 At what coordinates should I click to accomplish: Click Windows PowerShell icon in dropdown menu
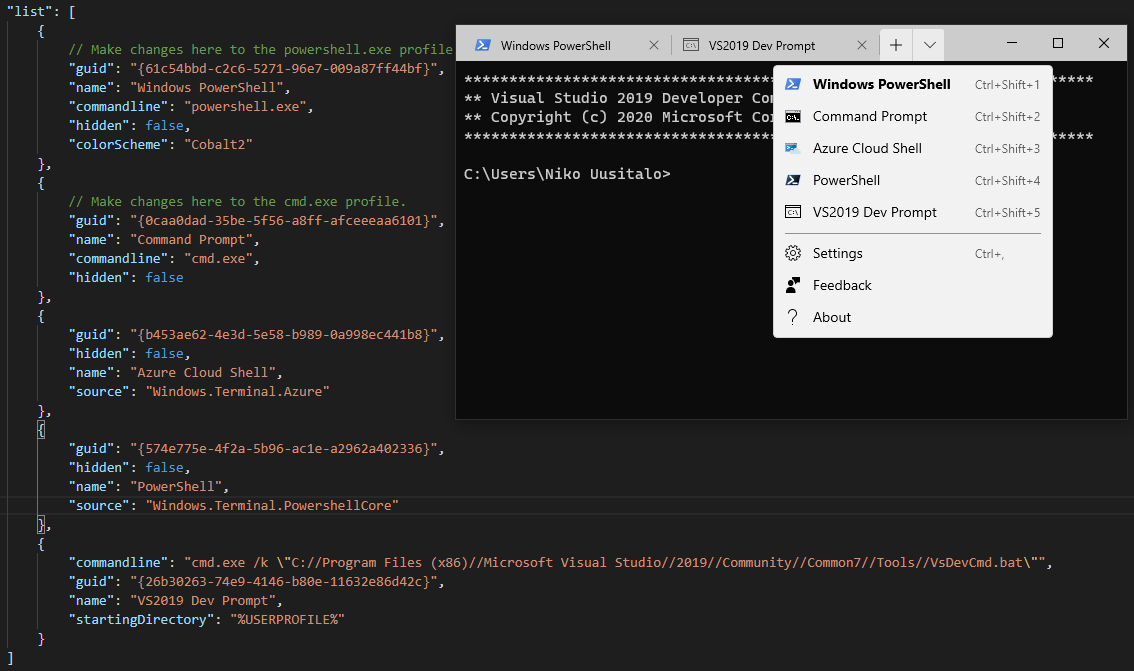793,85
